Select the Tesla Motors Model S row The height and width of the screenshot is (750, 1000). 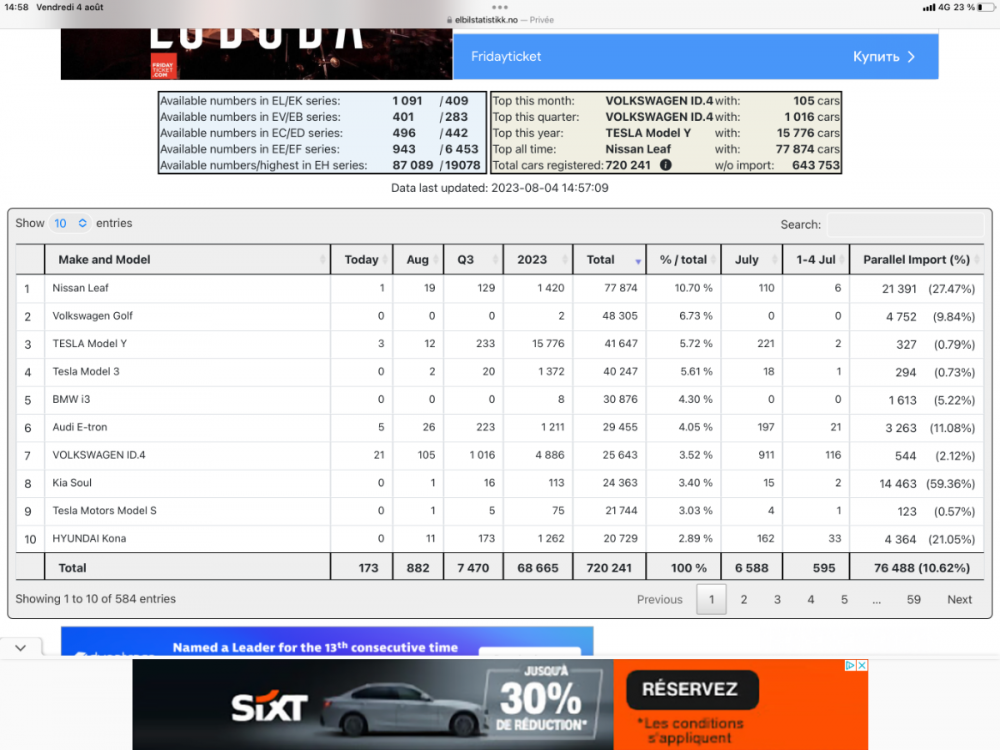point(104,511)
